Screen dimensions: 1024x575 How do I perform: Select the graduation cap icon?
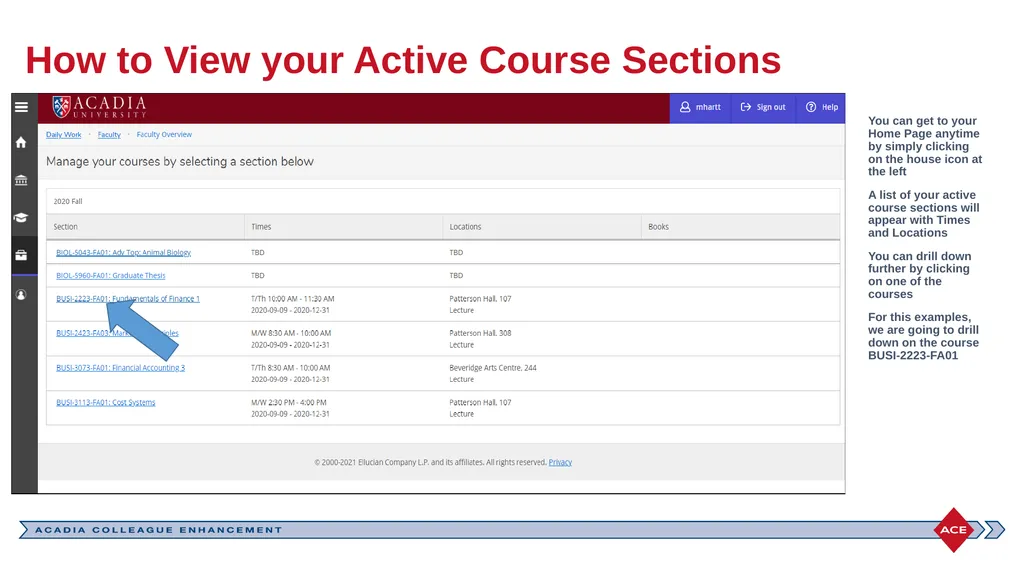pyautogui.click(x=21, y=218)
